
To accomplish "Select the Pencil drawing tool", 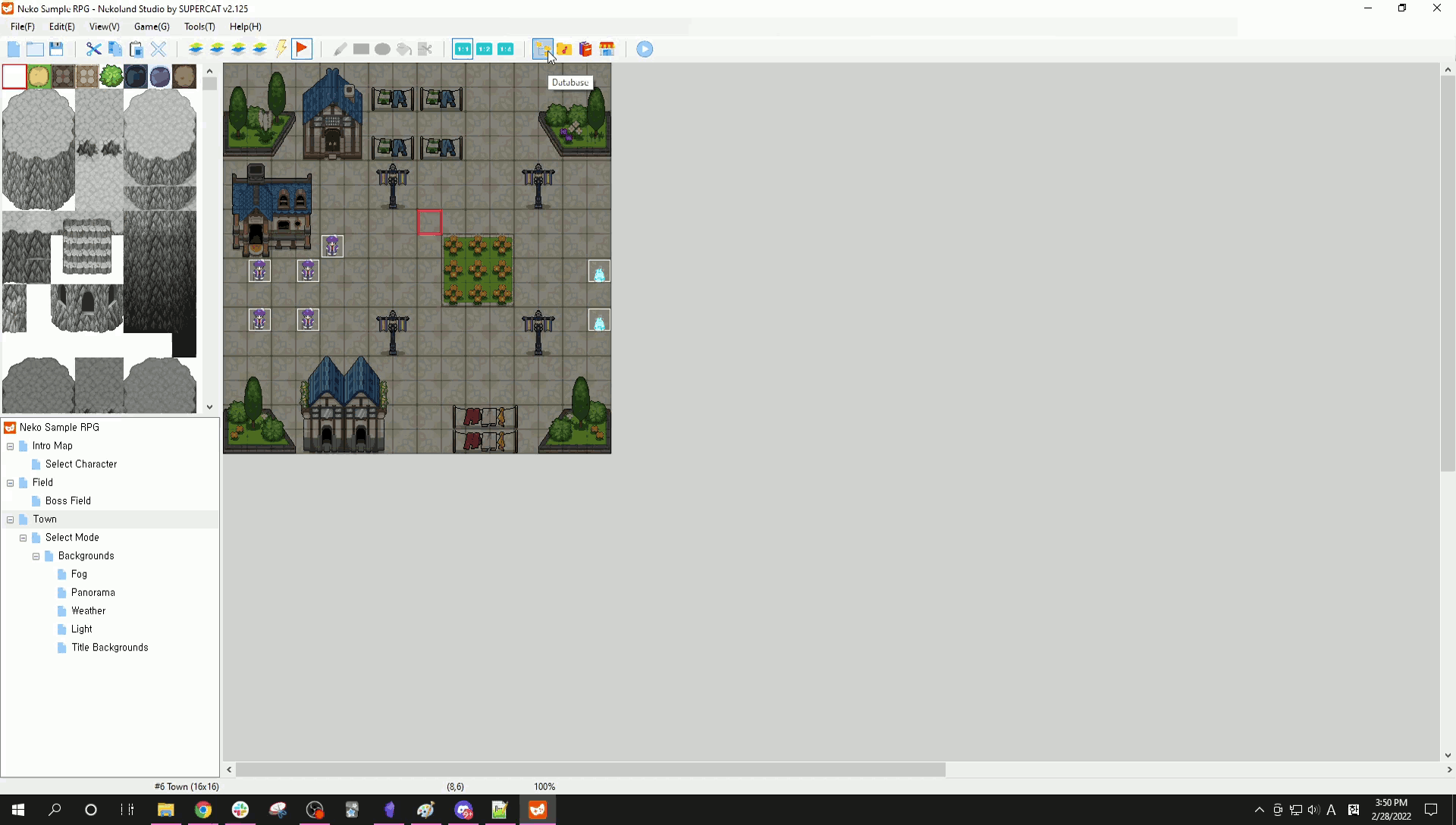I will (x=340, y=49).
